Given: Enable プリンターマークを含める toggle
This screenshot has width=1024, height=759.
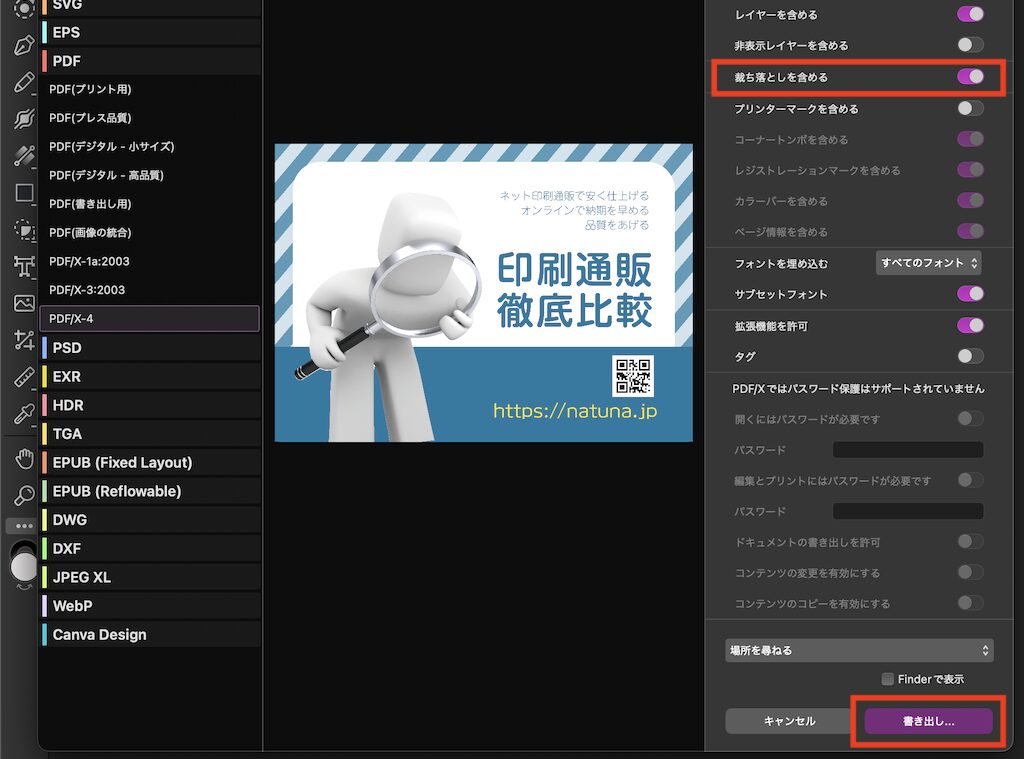Looking at the screenshot, I should point(970,108).
